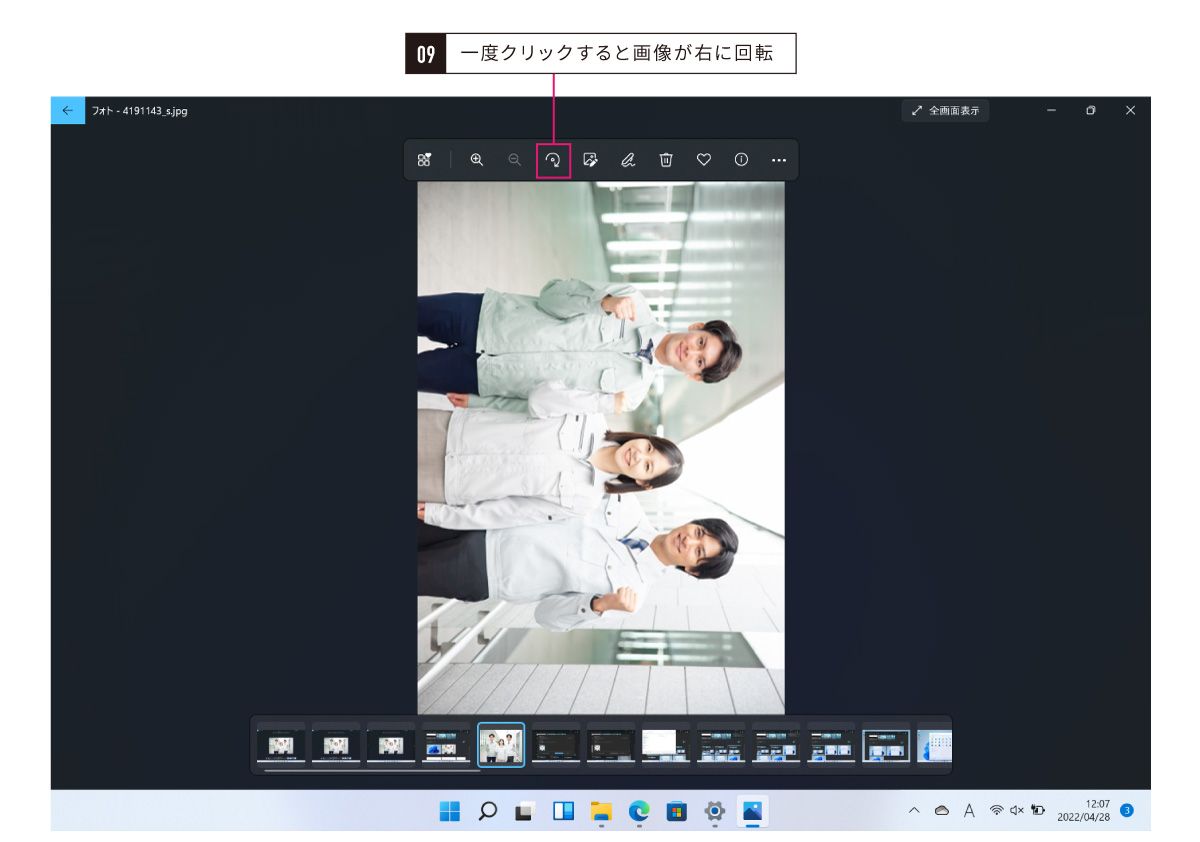Add photo to favorites with heart icon

point(704,159)
